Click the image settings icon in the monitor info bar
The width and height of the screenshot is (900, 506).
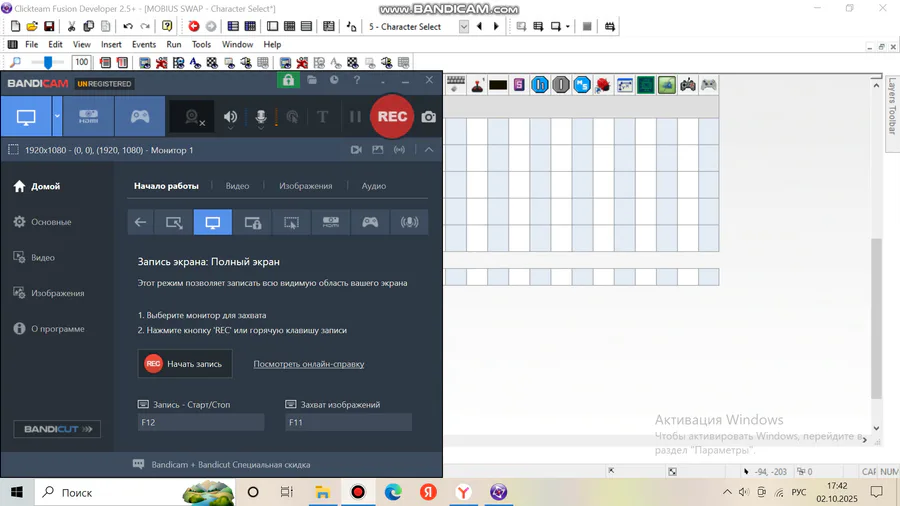[378, 150]
